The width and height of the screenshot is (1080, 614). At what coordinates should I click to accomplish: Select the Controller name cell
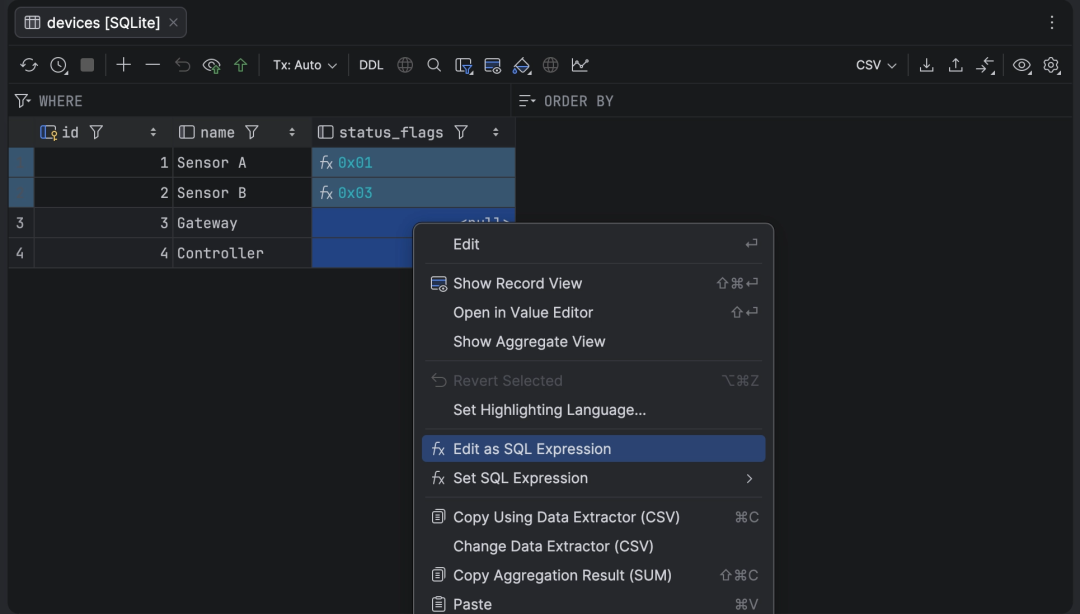tap(242, 253)
